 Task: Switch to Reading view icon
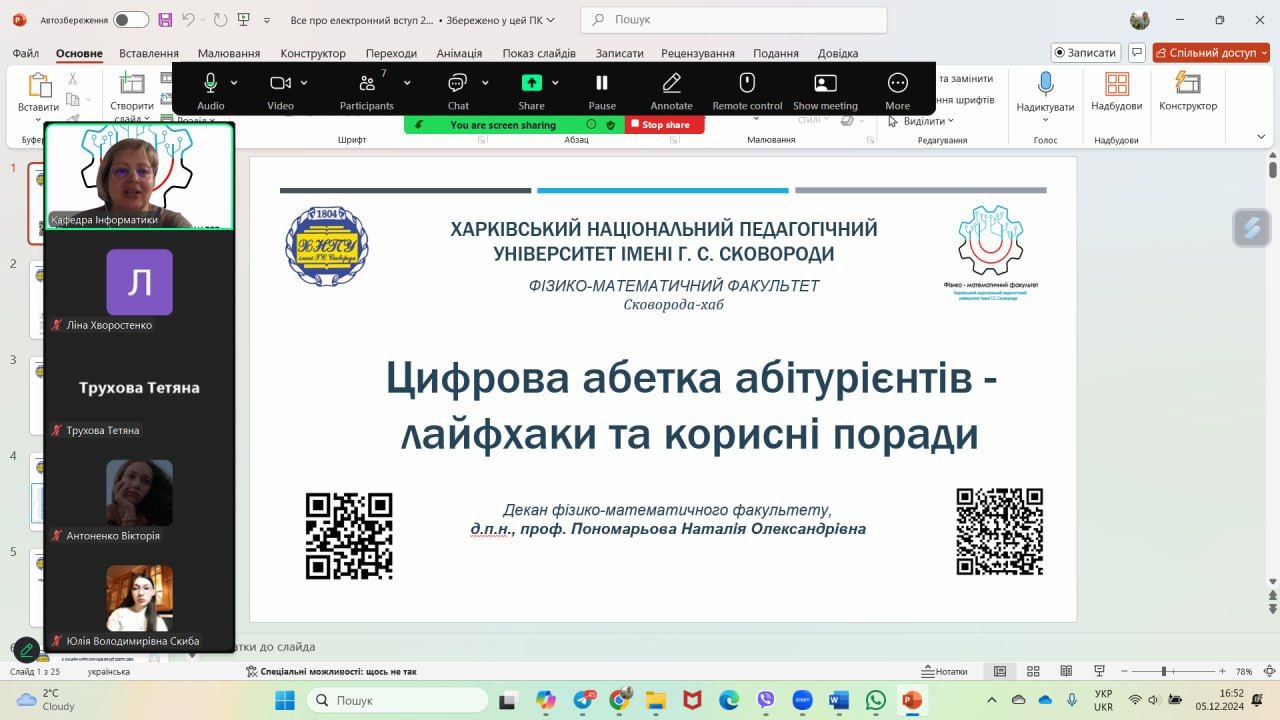click(x=1066, y=671)
